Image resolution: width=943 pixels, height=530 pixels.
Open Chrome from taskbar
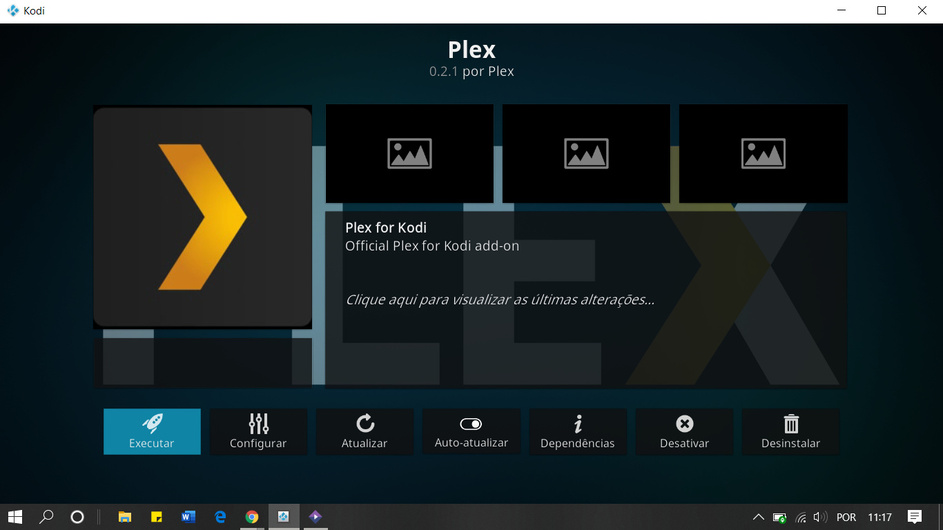click(x=252, y=517)
